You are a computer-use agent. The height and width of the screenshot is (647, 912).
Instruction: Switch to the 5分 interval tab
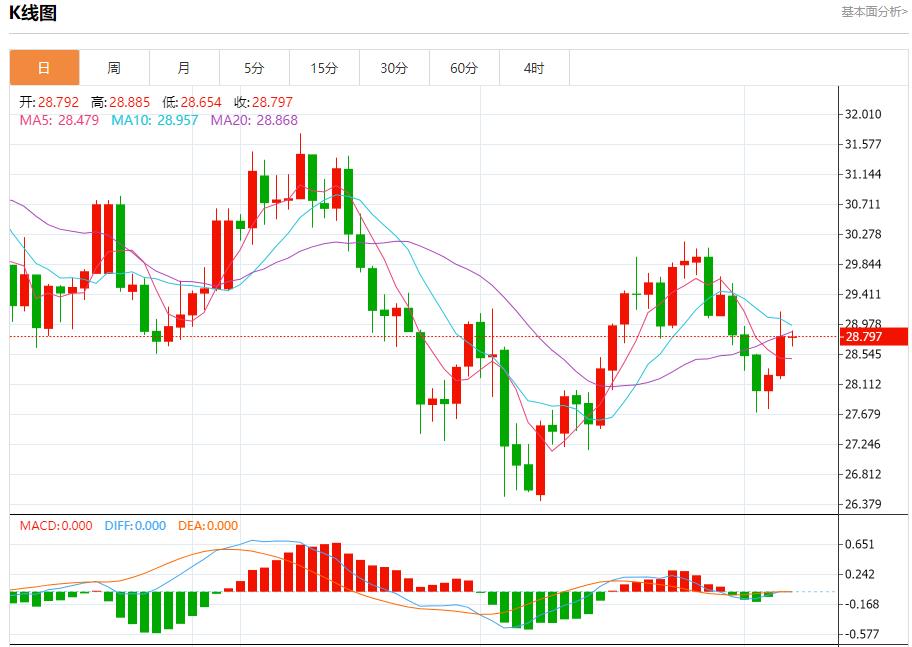tap(254, 68)
